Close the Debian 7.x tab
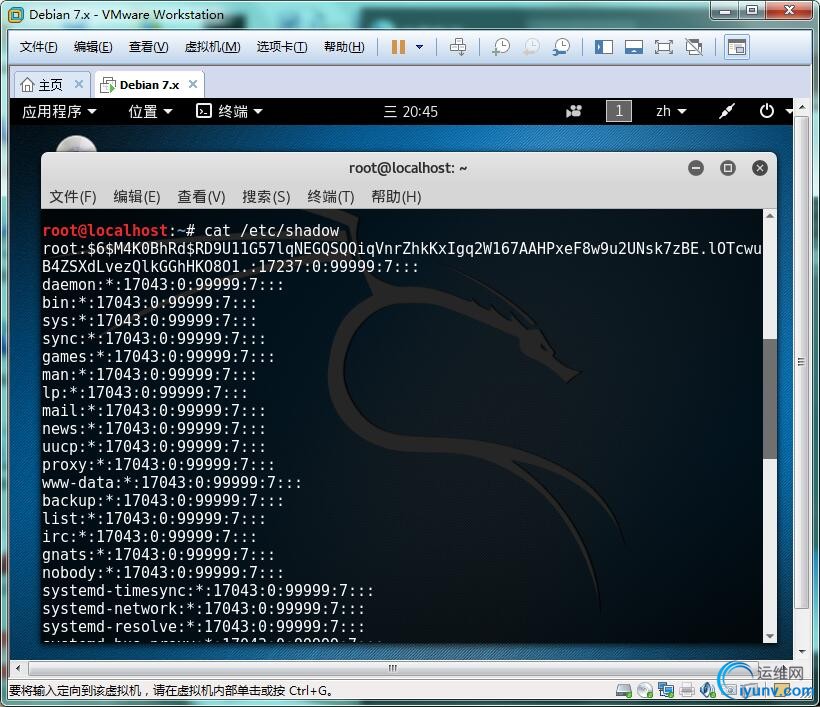The height and width of the screenshot is (707, 820). pyautogui.click(x=193, y=84)
